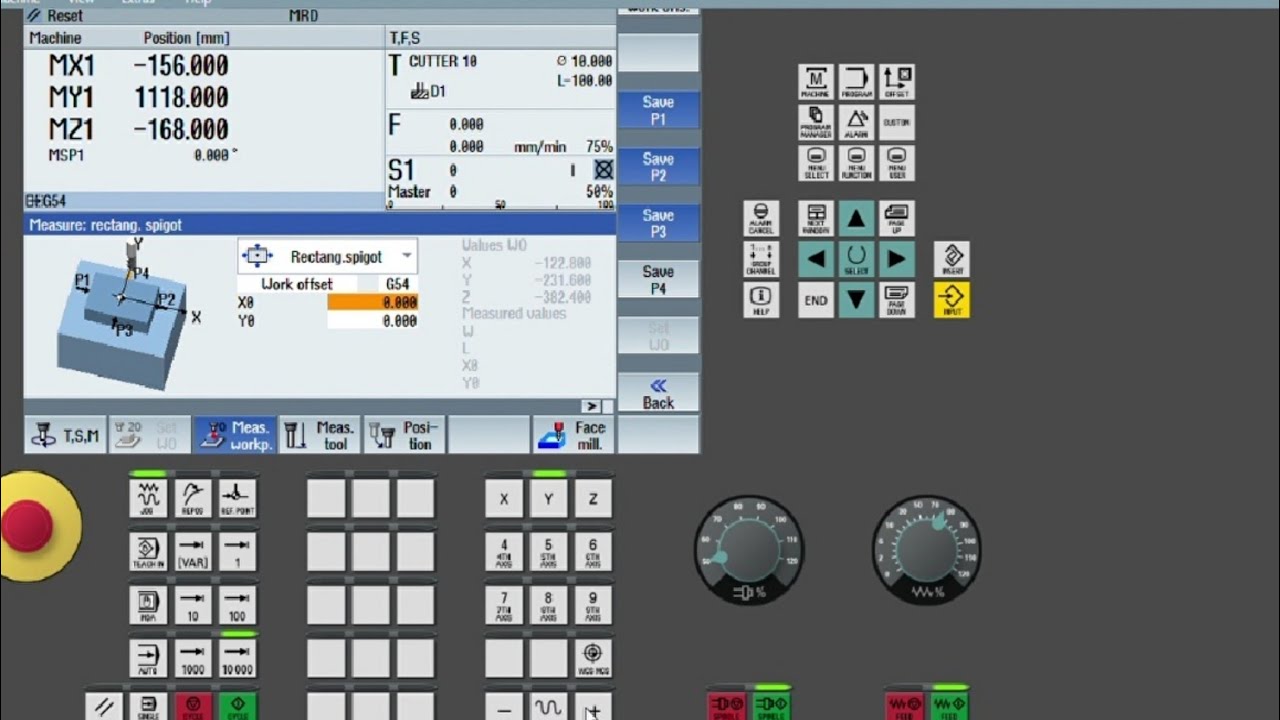Hit the MENU USER key

[897, 163]
